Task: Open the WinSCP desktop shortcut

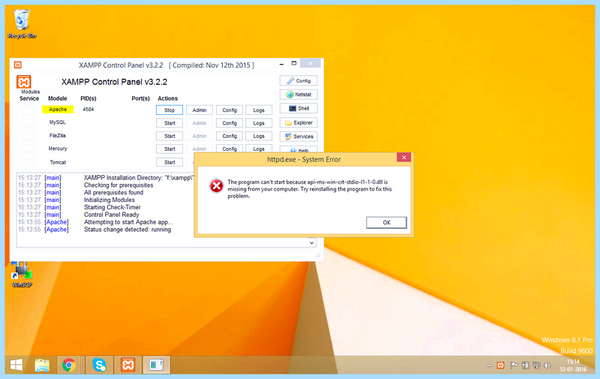Action: 22,274
